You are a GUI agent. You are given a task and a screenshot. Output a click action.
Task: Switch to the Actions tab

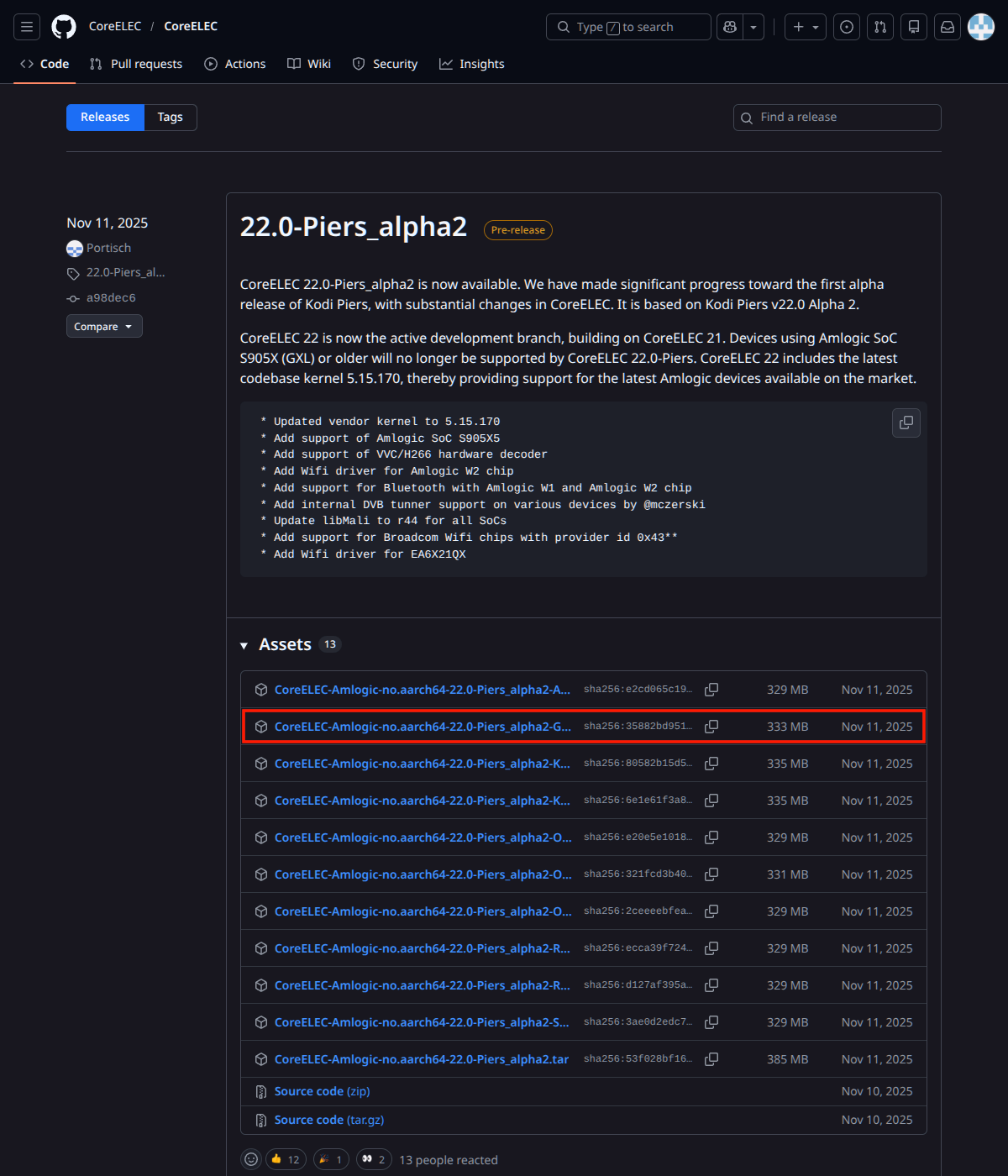(x=235, y=64)
